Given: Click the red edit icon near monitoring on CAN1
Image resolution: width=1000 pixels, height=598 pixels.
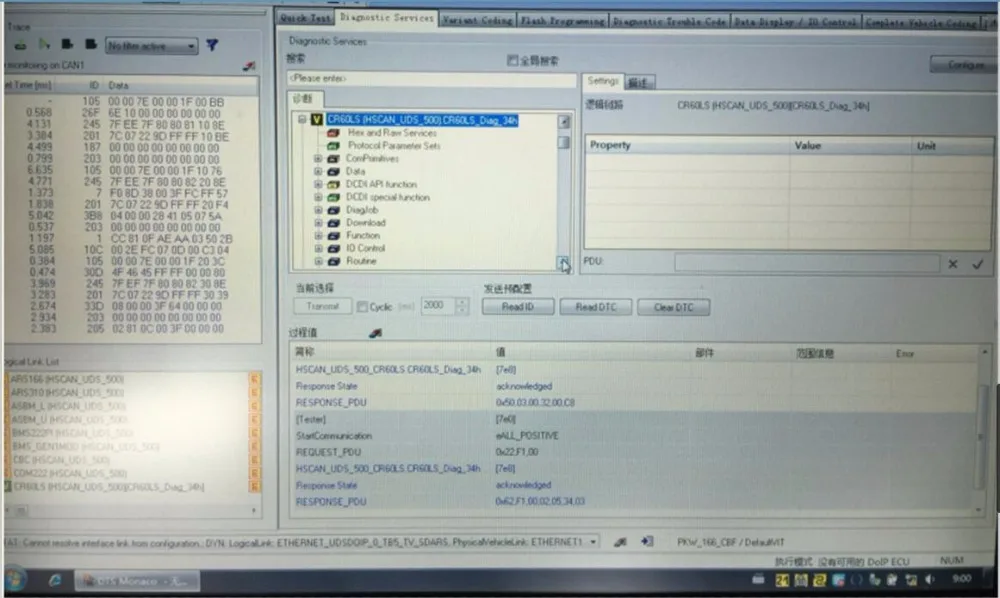Looking at the screenshot, I should pos(249,65).
